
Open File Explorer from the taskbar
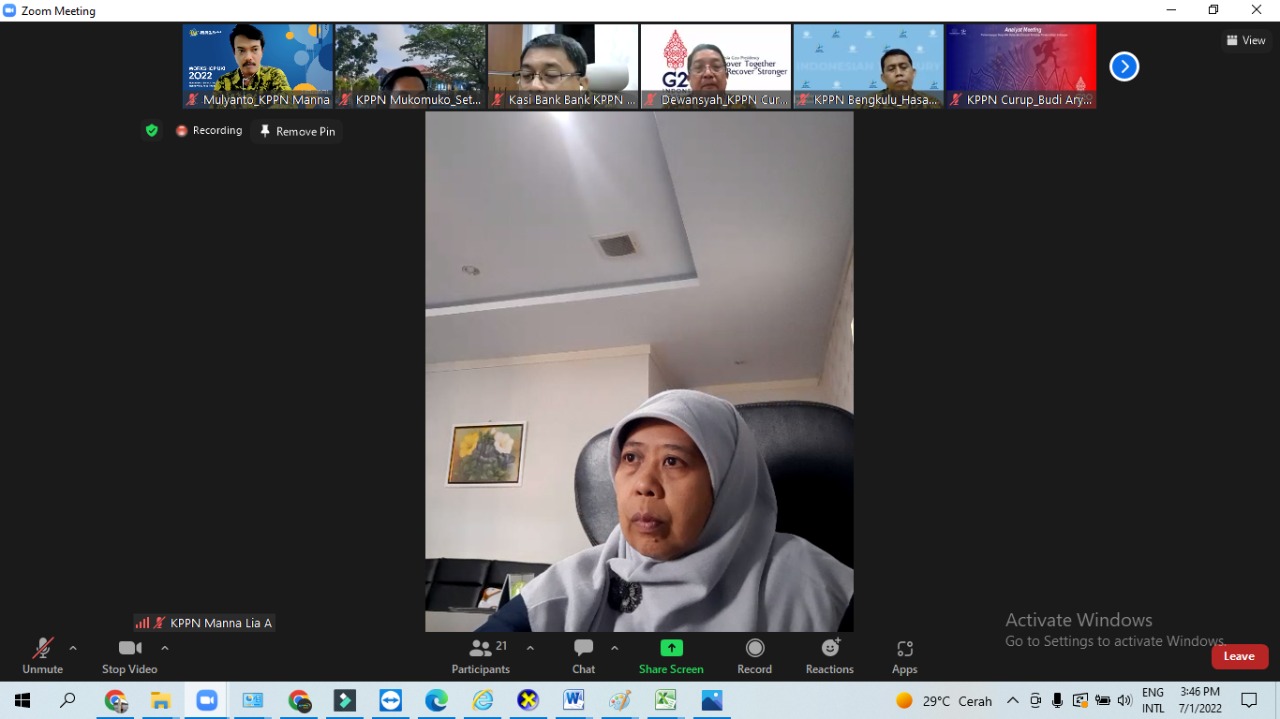coord(161,700)
